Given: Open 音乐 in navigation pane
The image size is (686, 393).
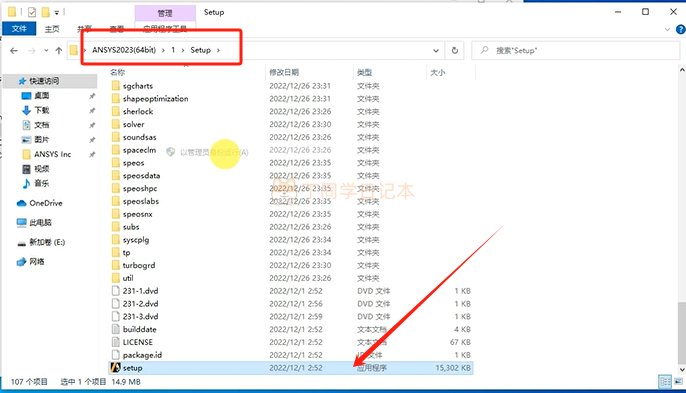Looking at the screenshot, I should pos(42,183).
